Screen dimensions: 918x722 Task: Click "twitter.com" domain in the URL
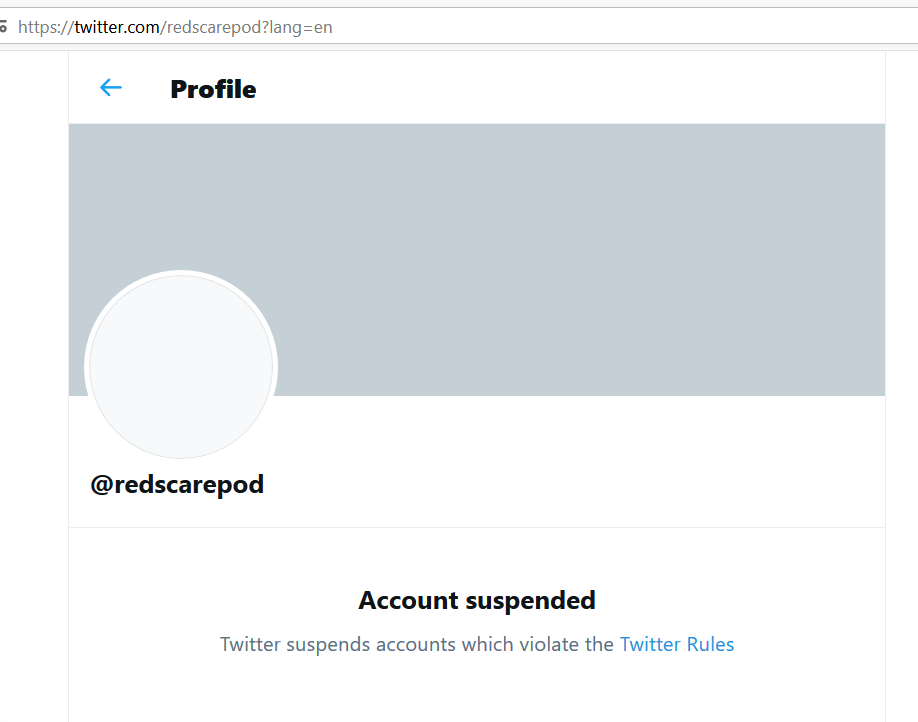coord(117,27)
